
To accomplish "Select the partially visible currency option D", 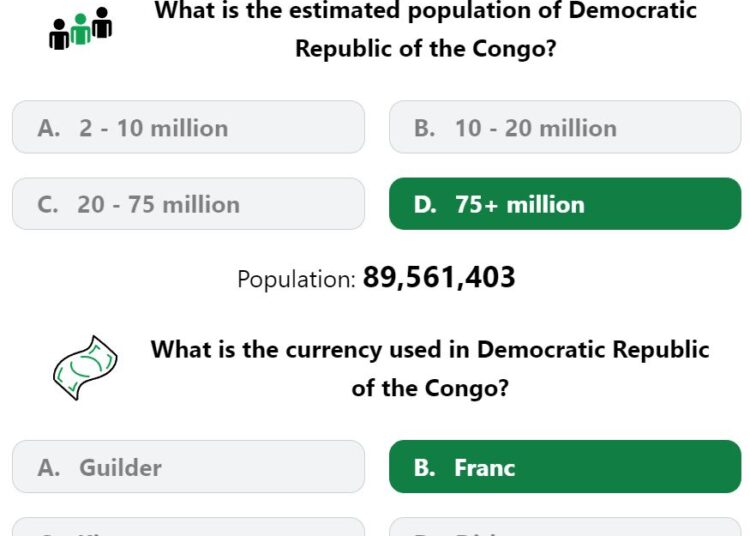I will point(565,527).
